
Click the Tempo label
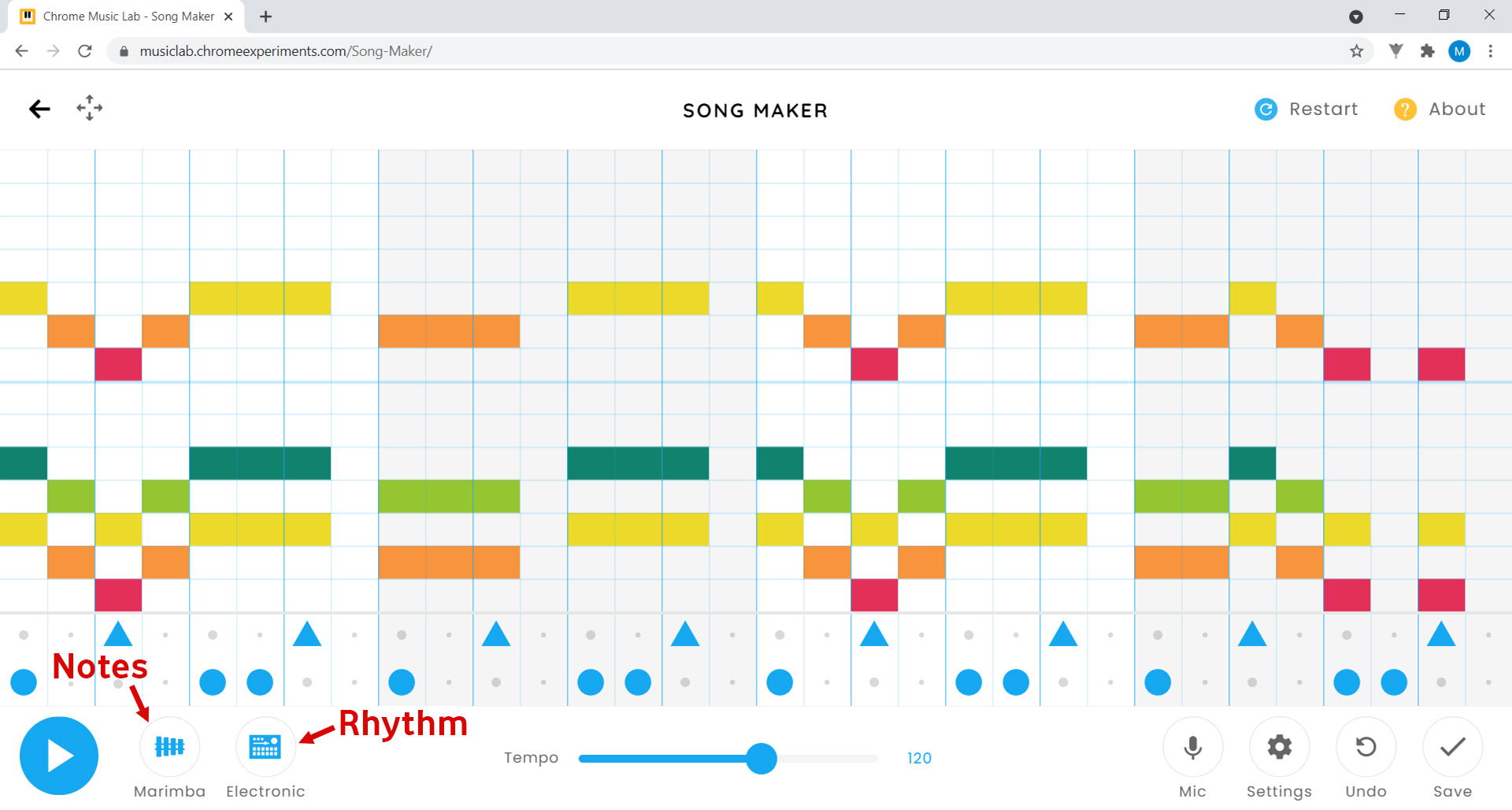(x=531, y=758)
